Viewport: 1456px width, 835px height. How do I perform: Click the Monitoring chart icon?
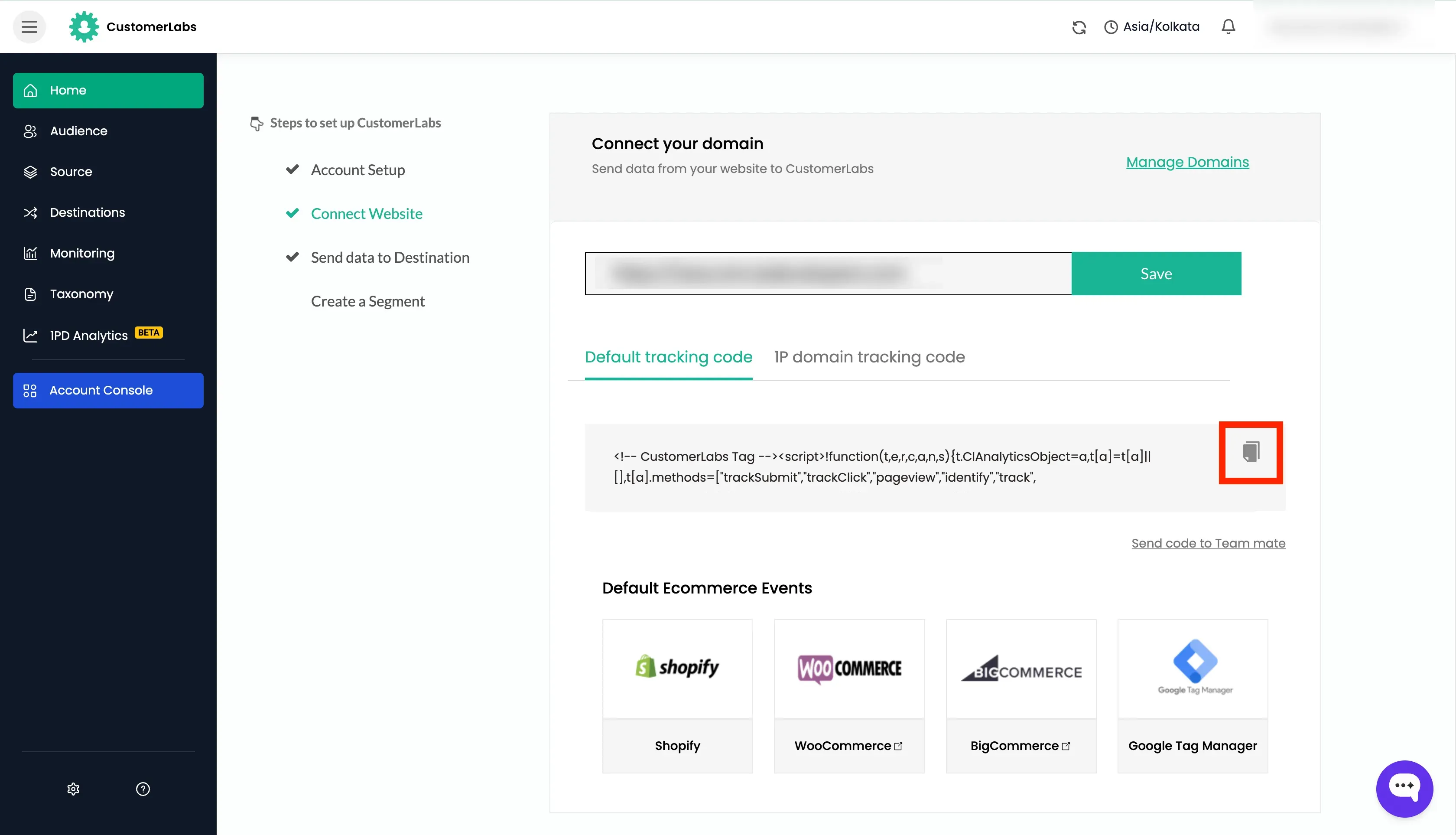[30, 253]
